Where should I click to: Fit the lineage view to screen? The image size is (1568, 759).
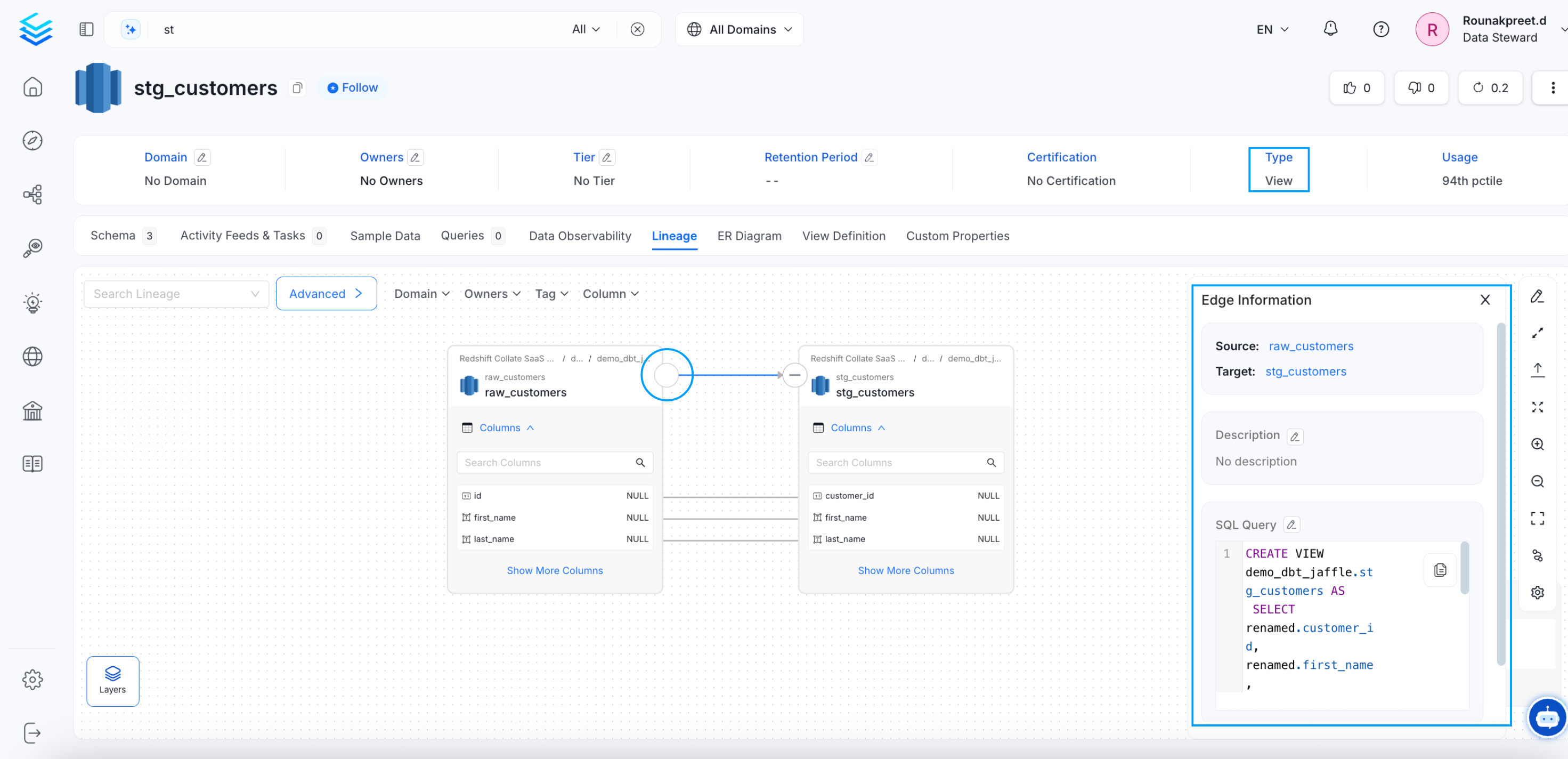[1538, 407]
